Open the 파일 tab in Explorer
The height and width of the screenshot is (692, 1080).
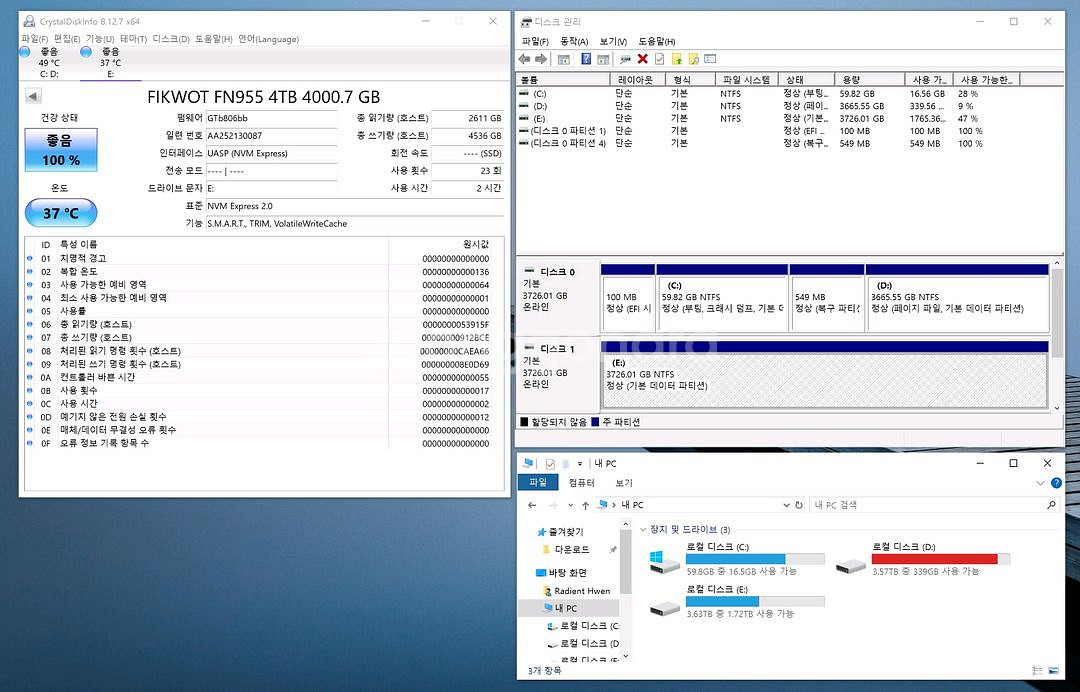tap(538, 483)
